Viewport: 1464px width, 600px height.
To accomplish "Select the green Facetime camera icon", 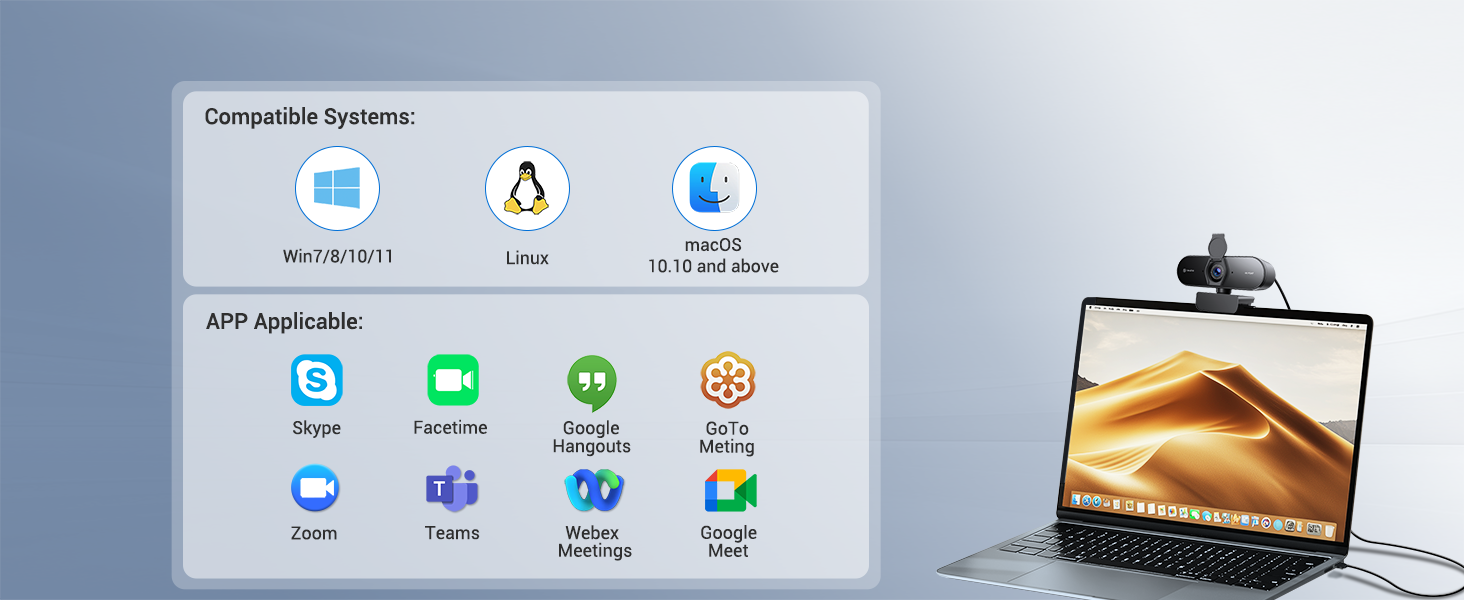I will (x=452, y=380).
